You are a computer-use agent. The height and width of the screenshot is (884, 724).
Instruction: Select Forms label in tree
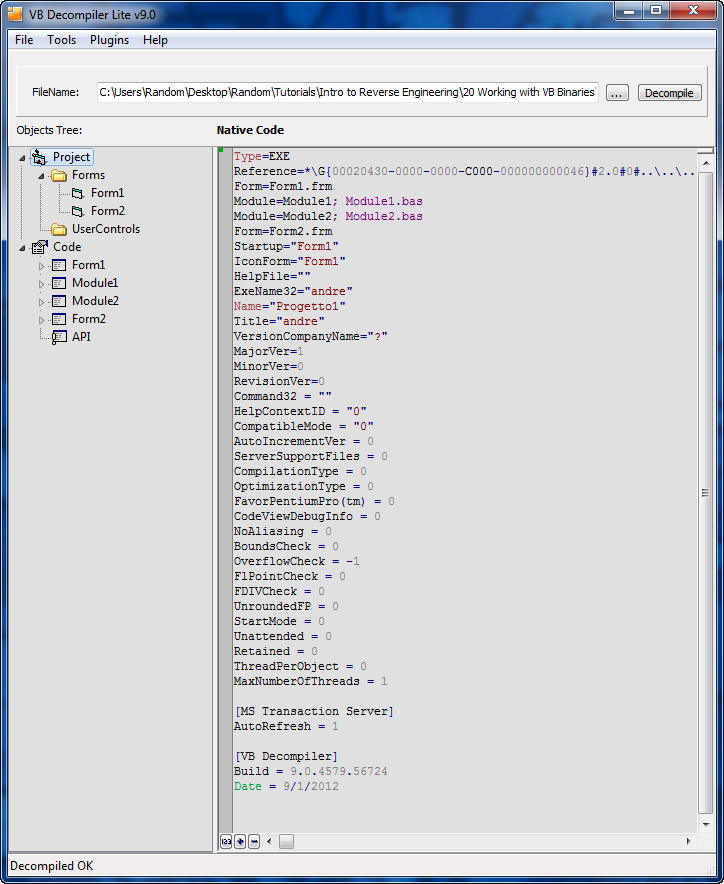point(88,175)
